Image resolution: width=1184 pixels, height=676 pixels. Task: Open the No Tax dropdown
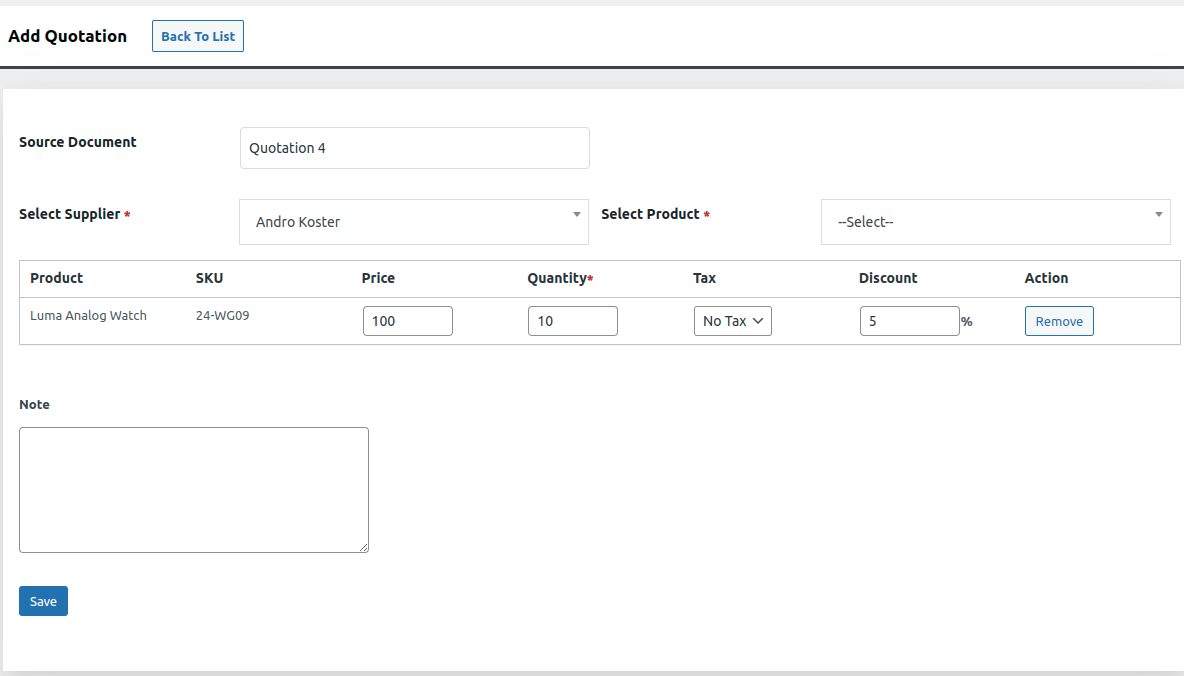coord(732,321)
